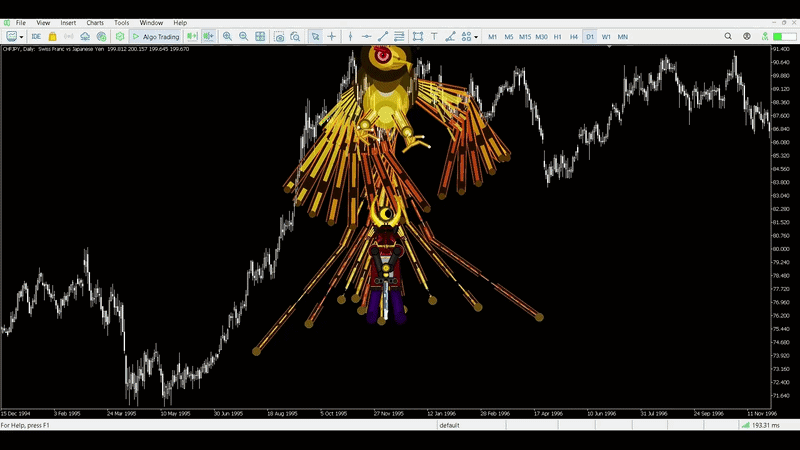This screenshot has height=450, width=800.
Task: Select the rectangle shape tool
Action: coord(418,37)
